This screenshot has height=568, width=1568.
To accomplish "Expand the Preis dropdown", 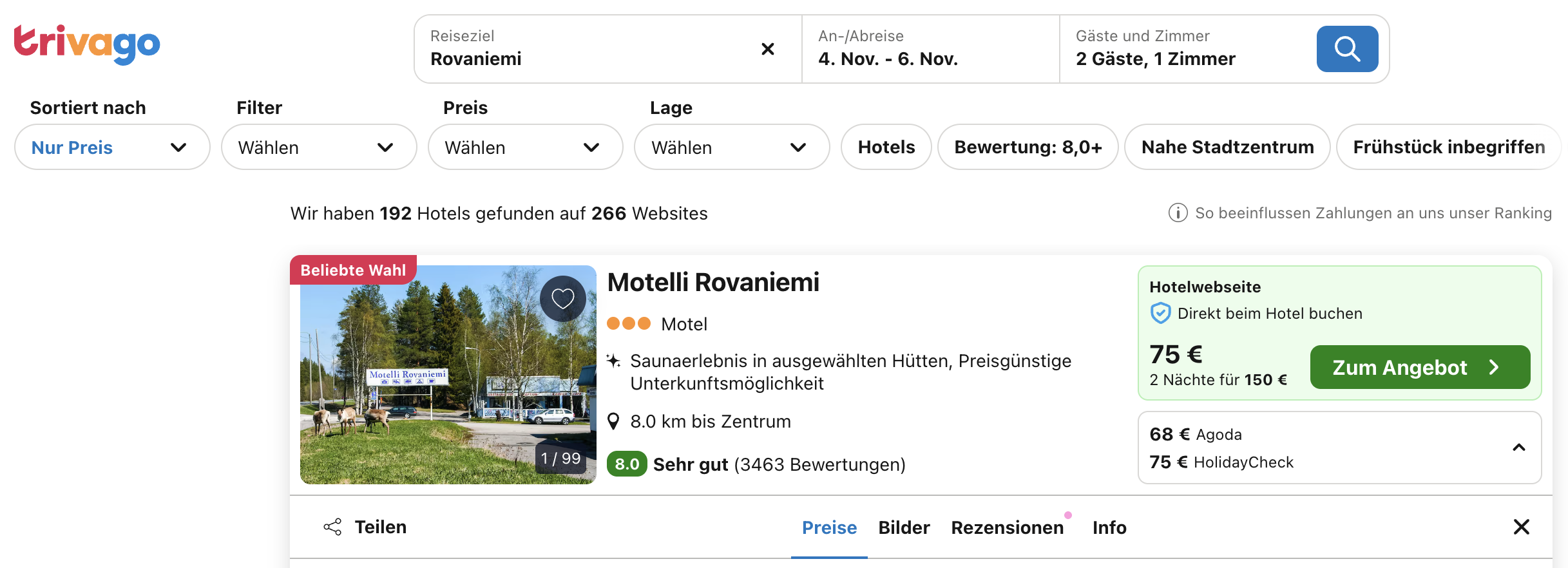I will tap(525, 147).
